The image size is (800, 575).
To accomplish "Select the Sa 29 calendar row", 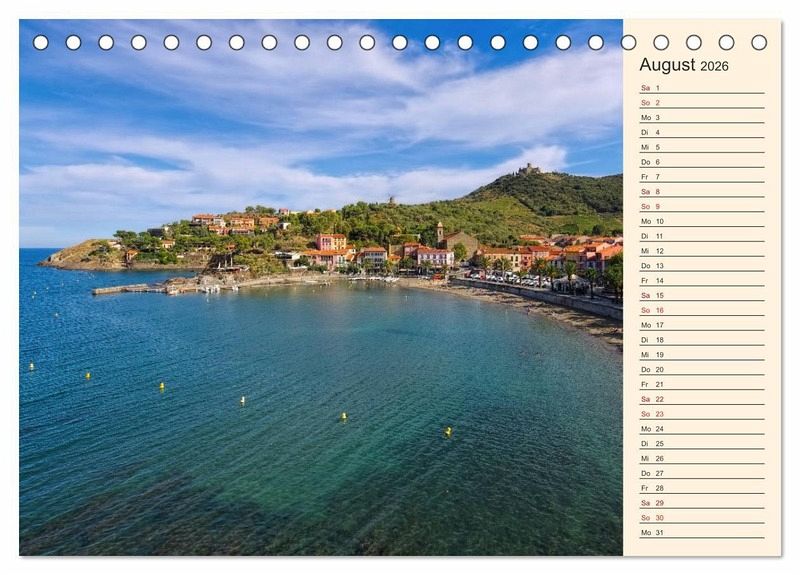I will [x=702, y=502].
